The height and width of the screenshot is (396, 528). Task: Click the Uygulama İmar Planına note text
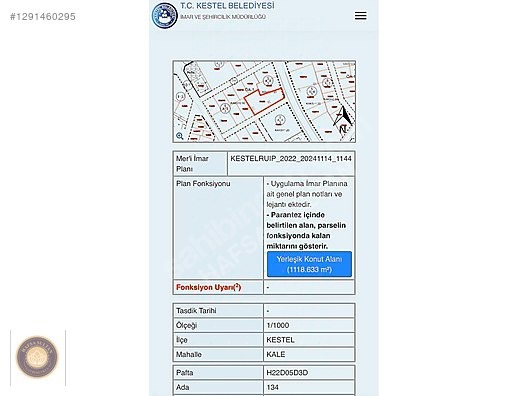(307, 194)
